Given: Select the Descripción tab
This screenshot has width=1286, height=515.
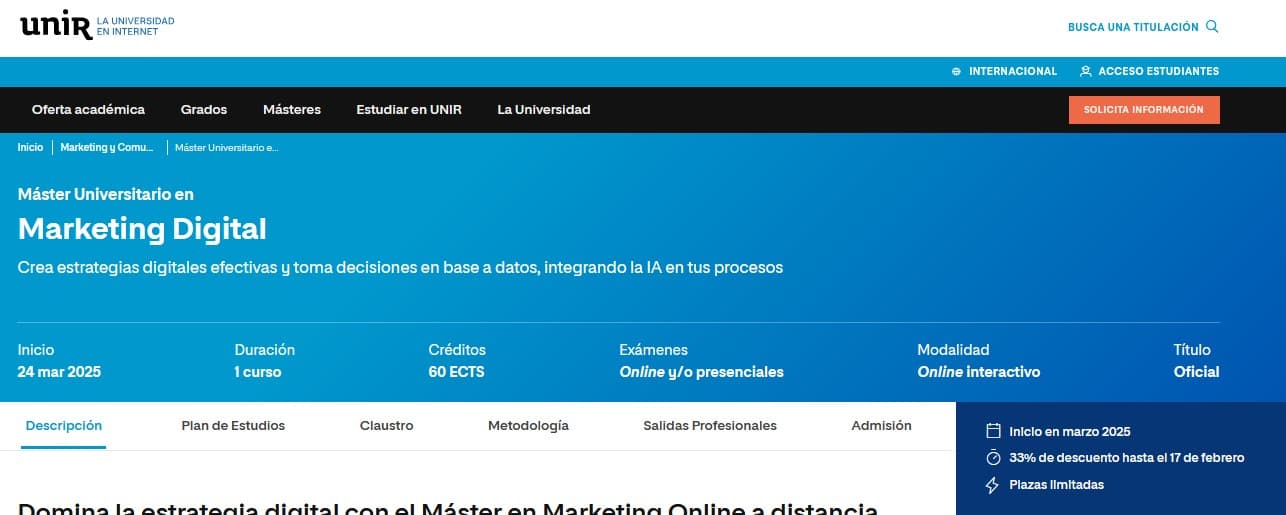Looking at the screenshot, I should point(64,426).
